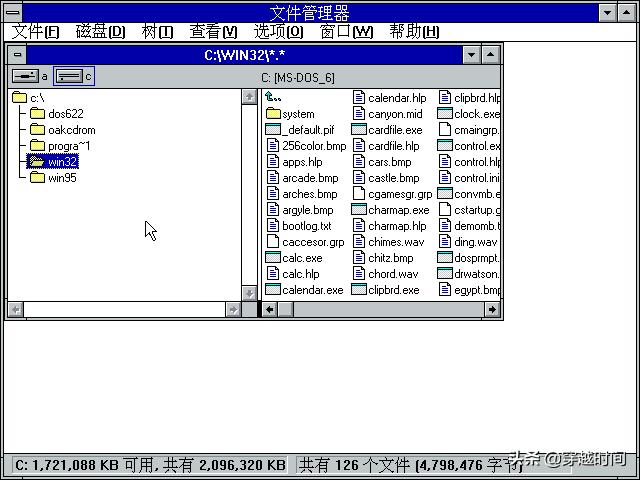
Task: Select the calc.hlp file icon
Action: (x=273, y=273)
